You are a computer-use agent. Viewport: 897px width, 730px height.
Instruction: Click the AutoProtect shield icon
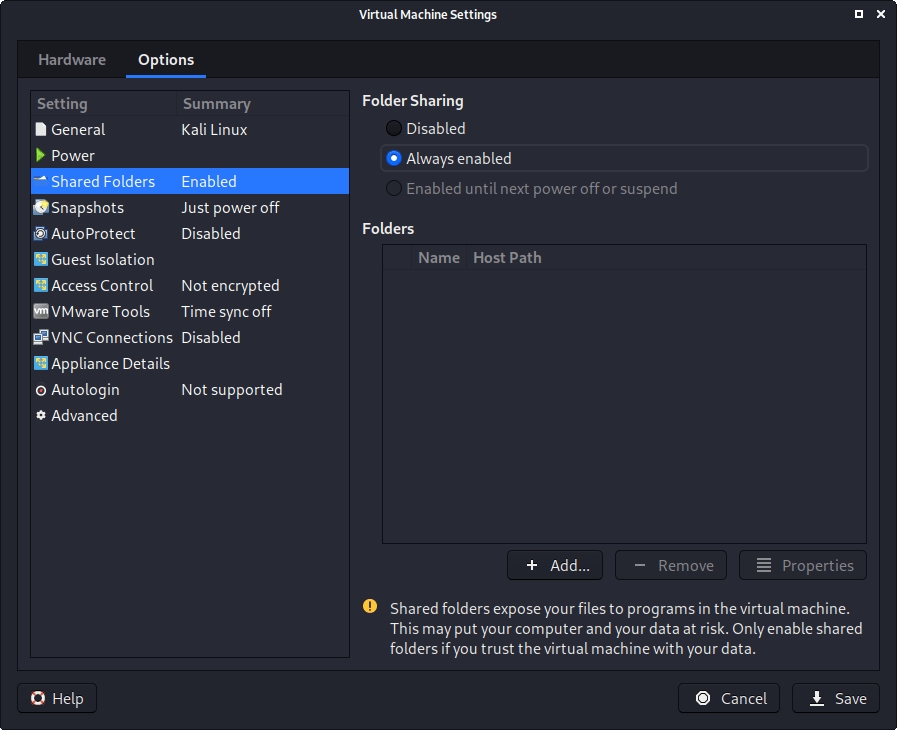coord(41,234)
